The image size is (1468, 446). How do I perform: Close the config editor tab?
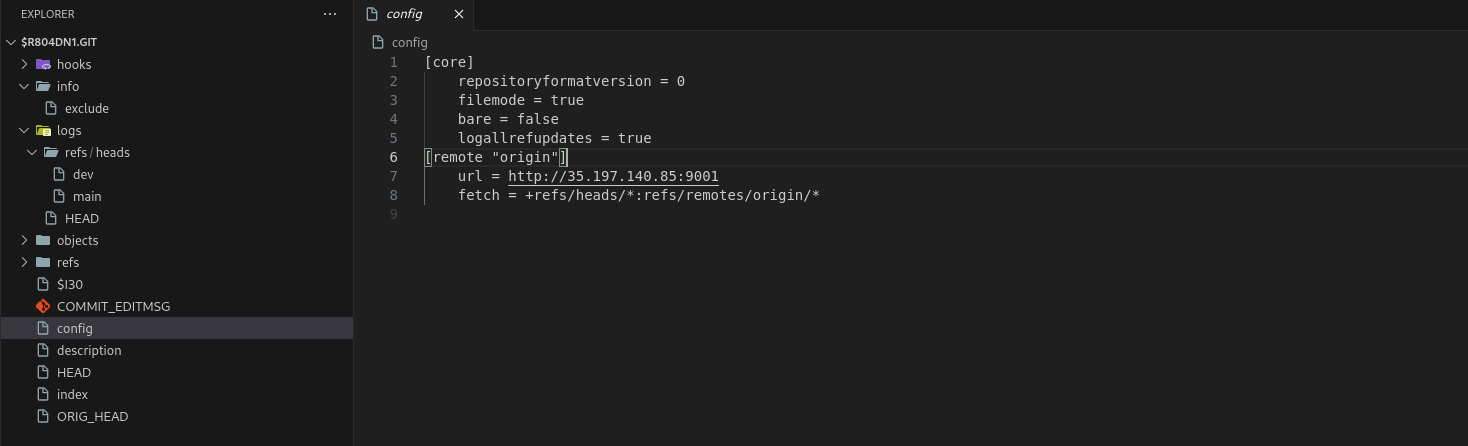click(x=459, y=14)
